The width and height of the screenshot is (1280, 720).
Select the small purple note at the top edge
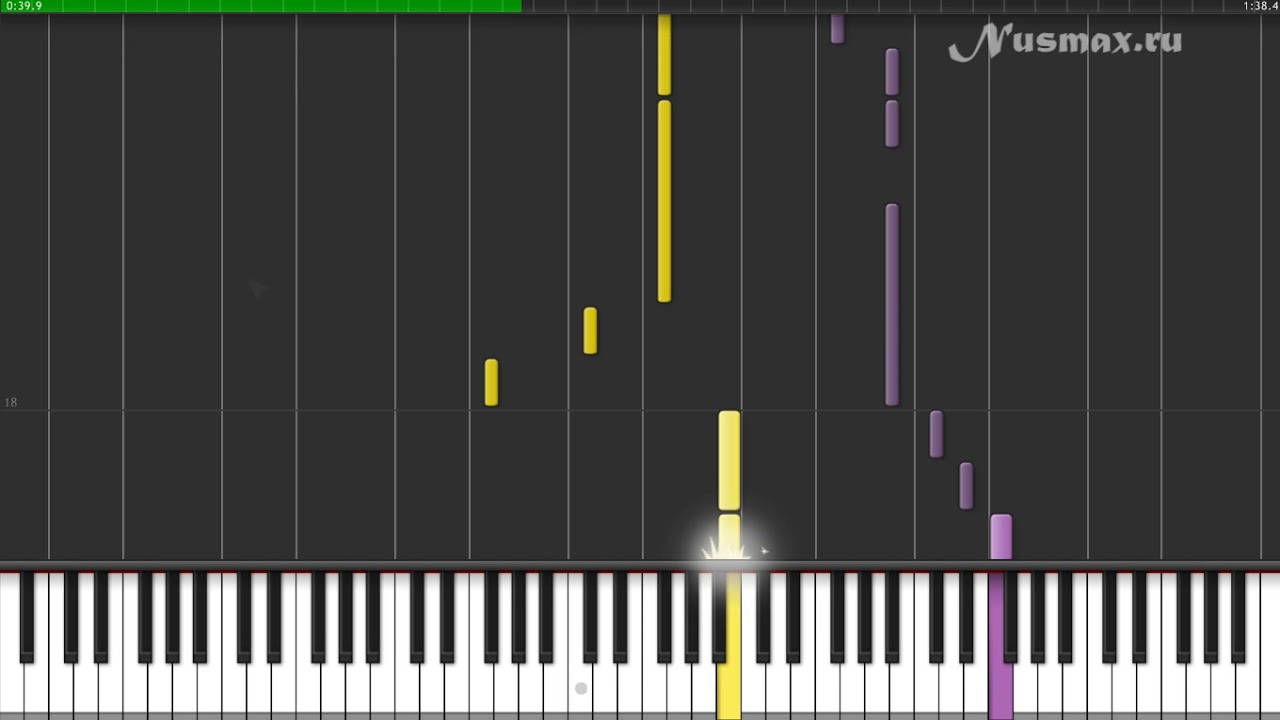click(x=837, y=29)
